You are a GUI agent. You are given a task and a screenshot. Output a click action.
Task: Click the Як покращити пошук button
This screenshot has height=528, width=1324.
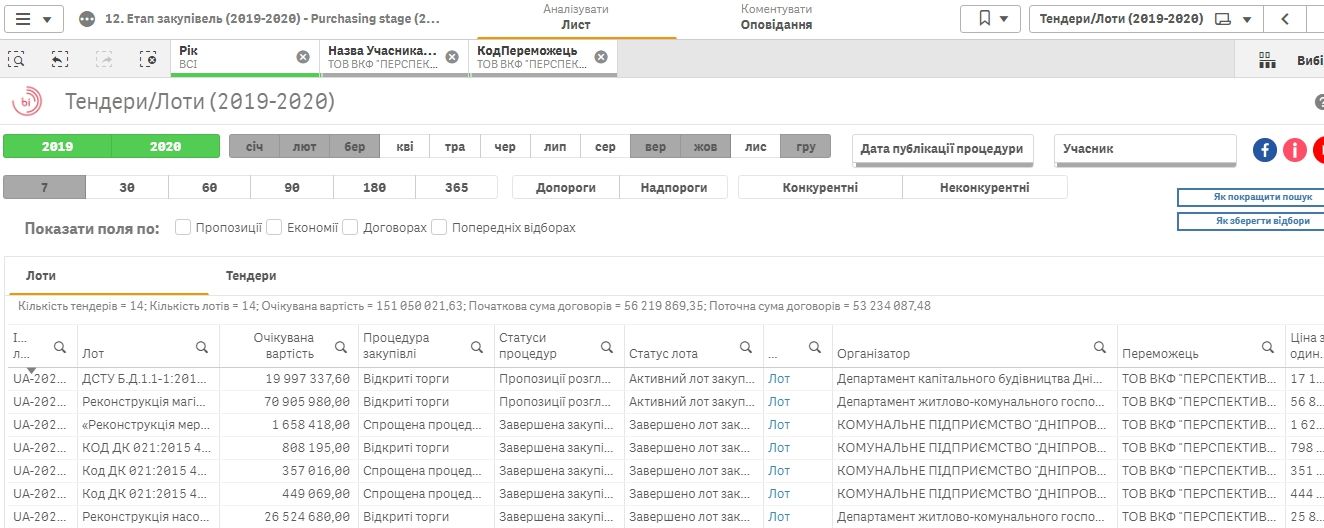[1250, 197]
